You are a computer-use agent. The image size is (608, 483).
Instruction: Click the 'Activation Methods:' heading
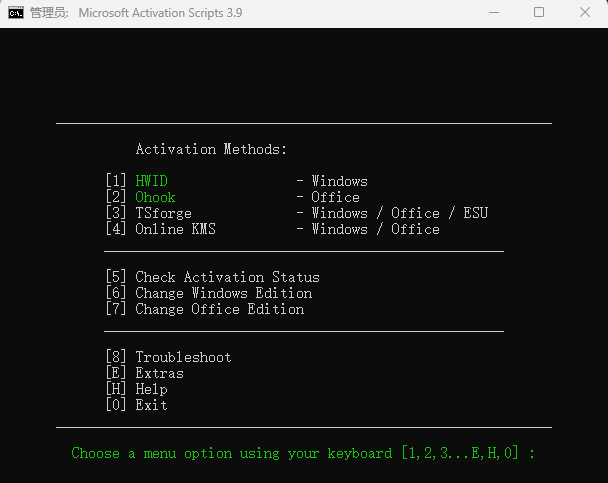(x=211, y=149)
